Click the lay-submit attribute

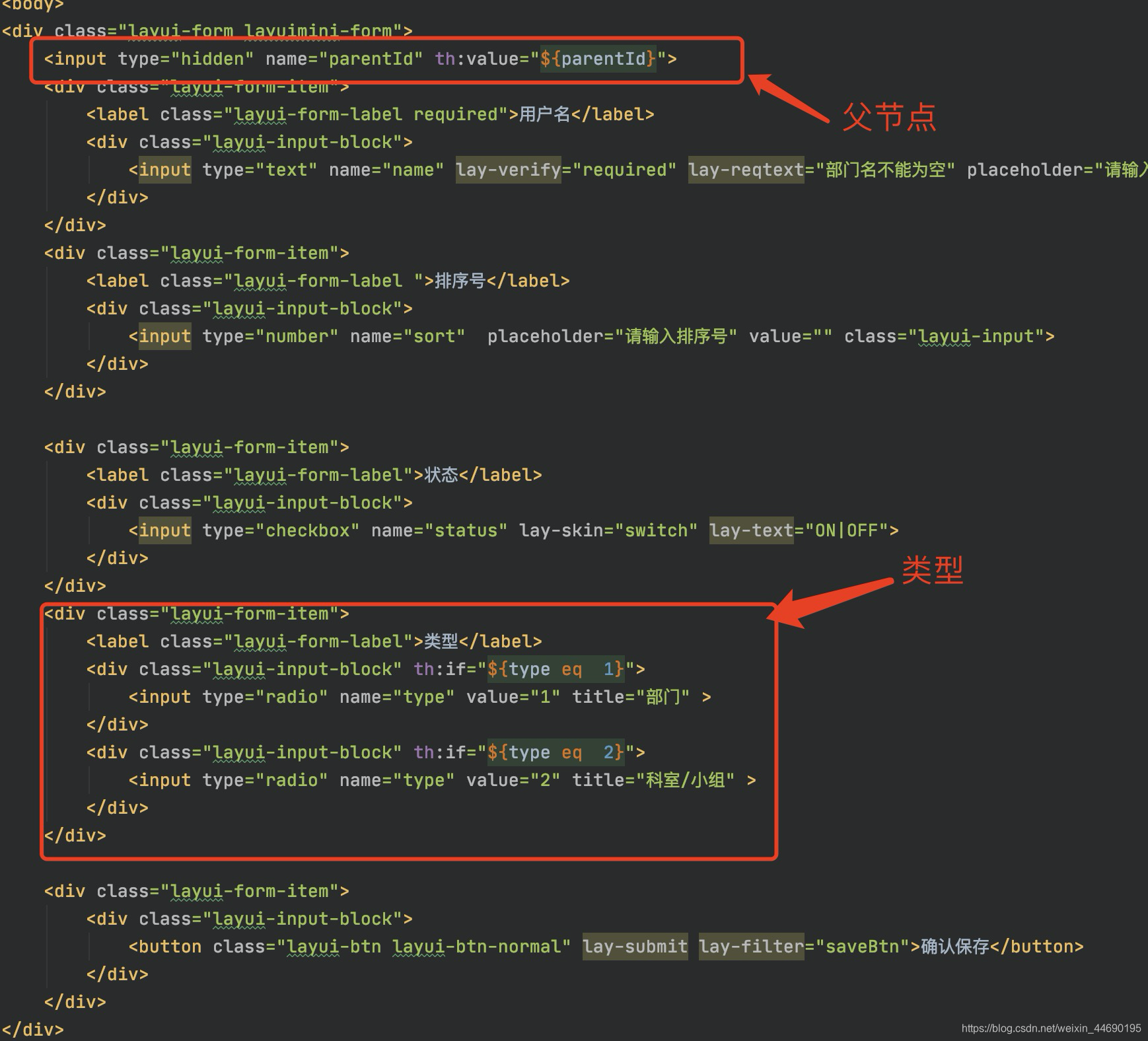[635, 947]
